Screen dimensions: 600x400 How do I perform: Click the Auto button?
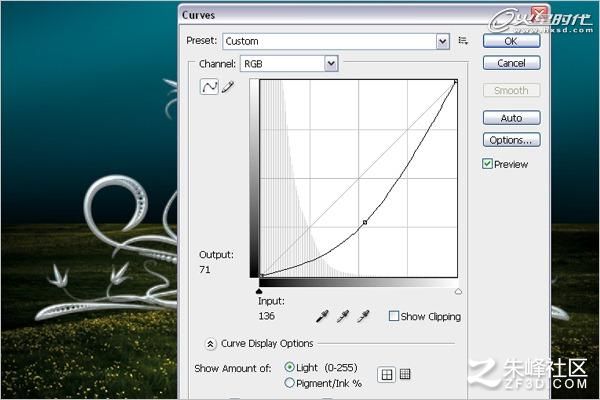click(x=512, y=118)
